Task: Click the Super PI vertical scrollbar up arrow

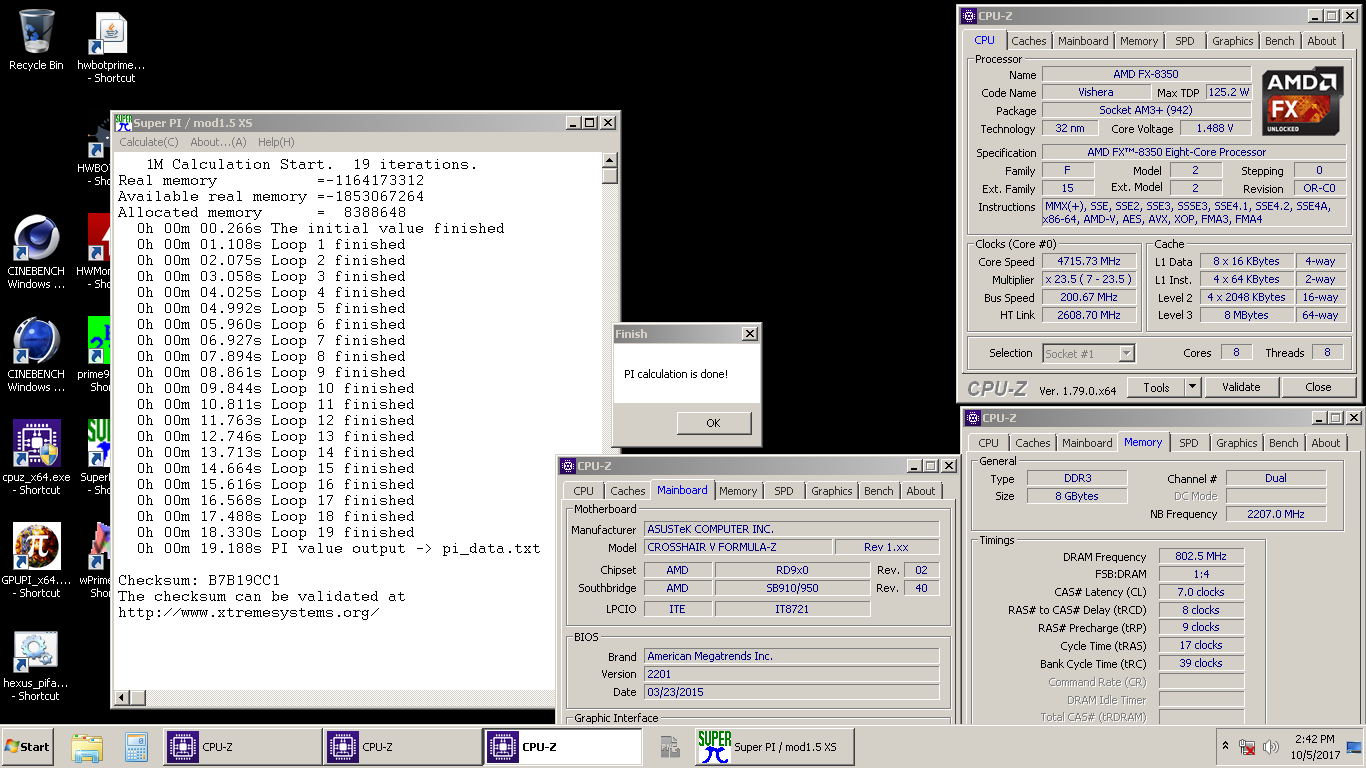Action: 610,159
